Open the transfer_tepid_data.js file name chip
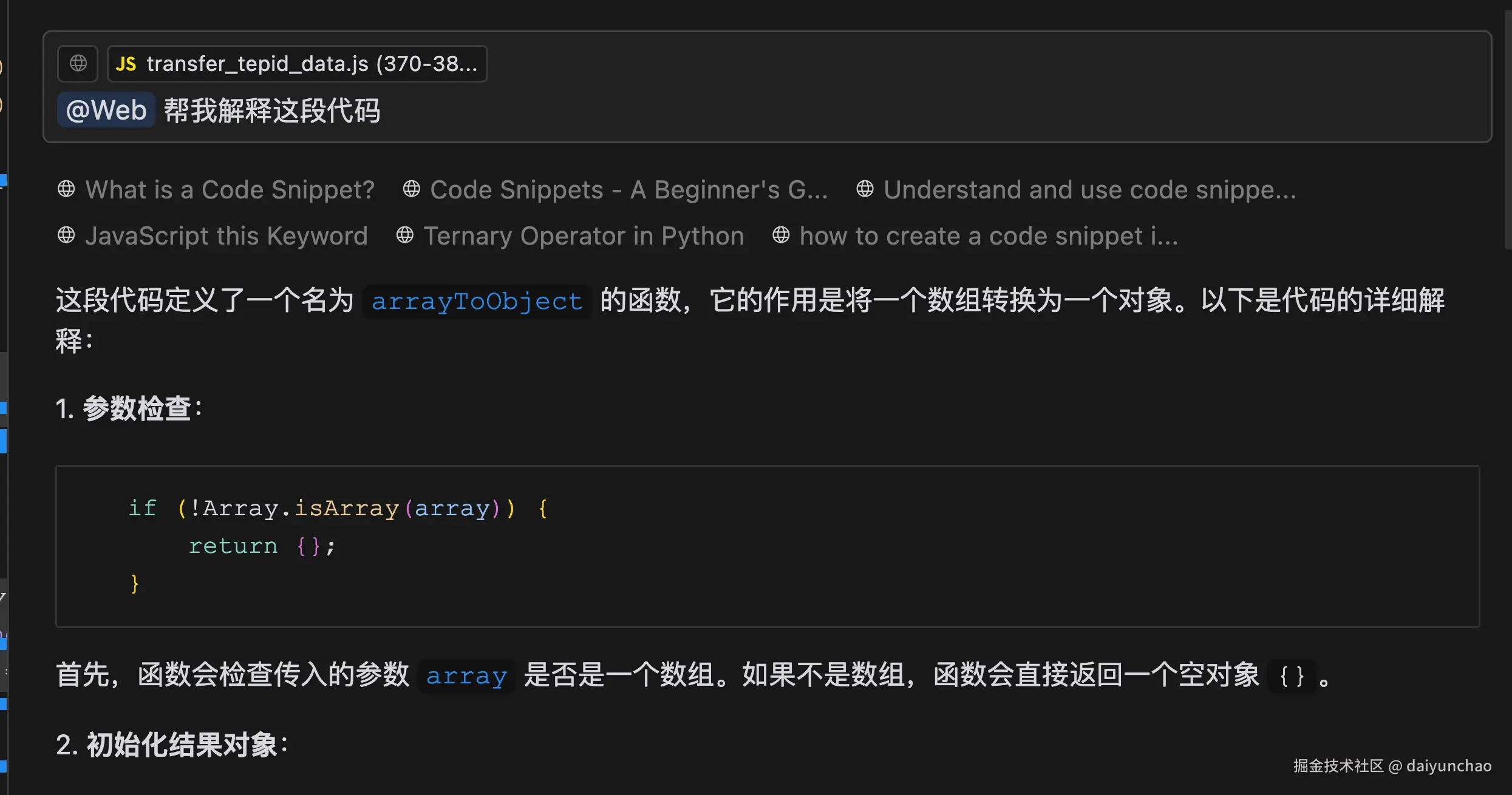 click(x=311, y=64)
